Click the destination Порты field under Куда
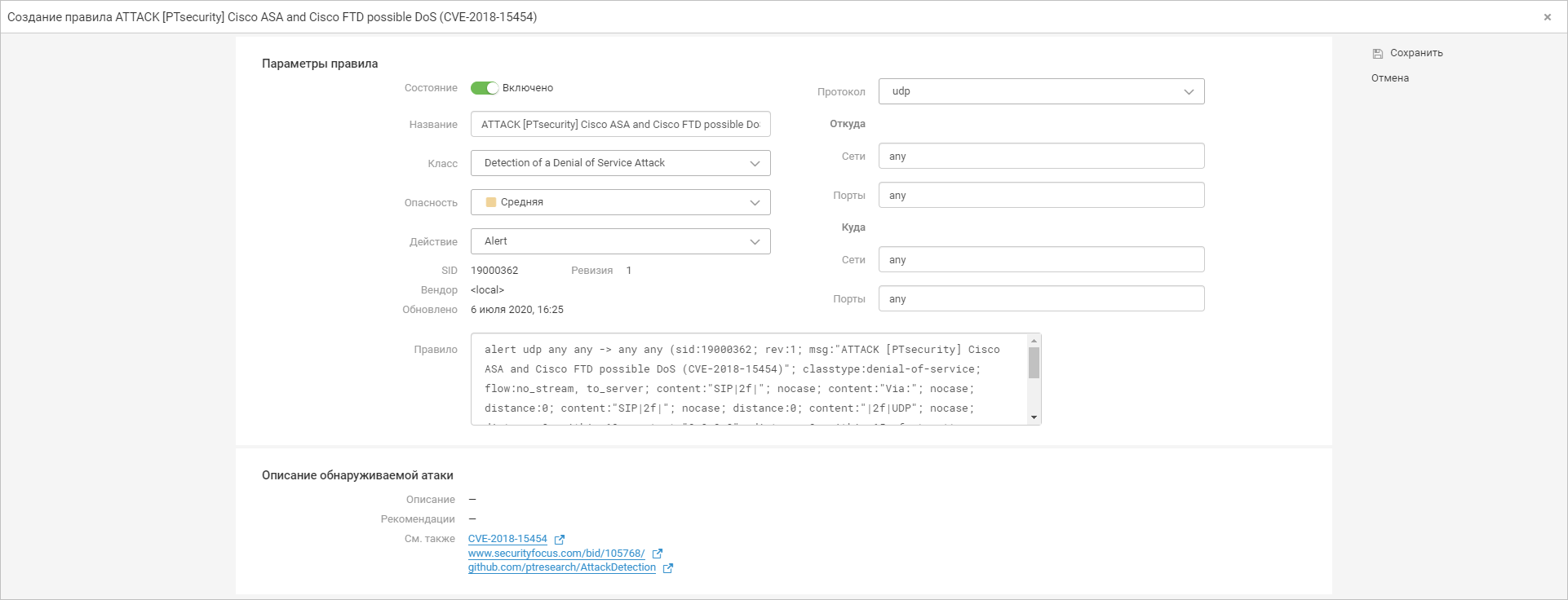The image size is (1568, 600). (1042, 298)
